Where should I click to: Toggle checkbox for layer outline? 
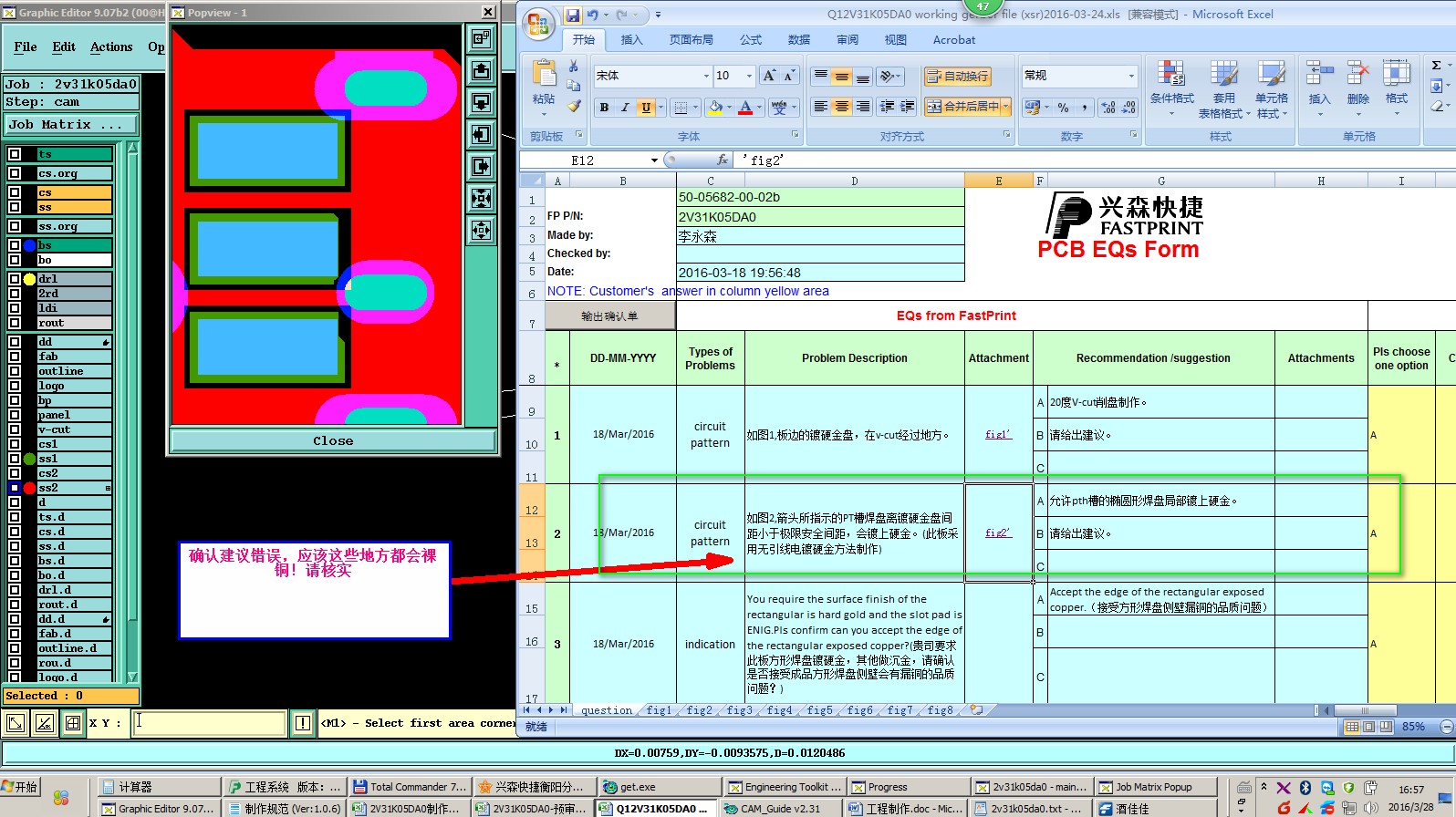(15, 371)
